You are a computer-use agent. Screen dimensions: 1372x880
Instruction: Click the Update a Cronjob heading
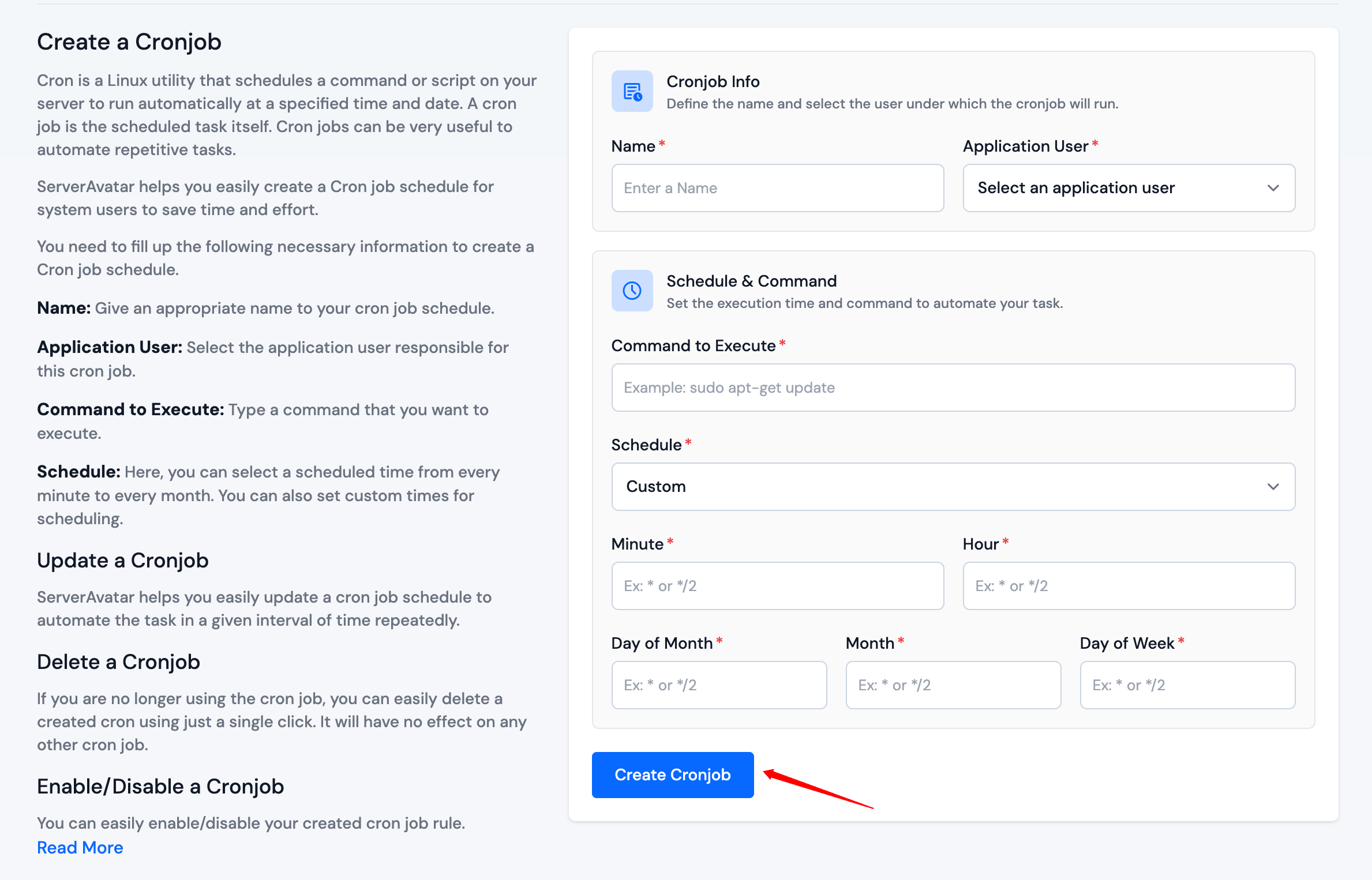tap(123, 560)
